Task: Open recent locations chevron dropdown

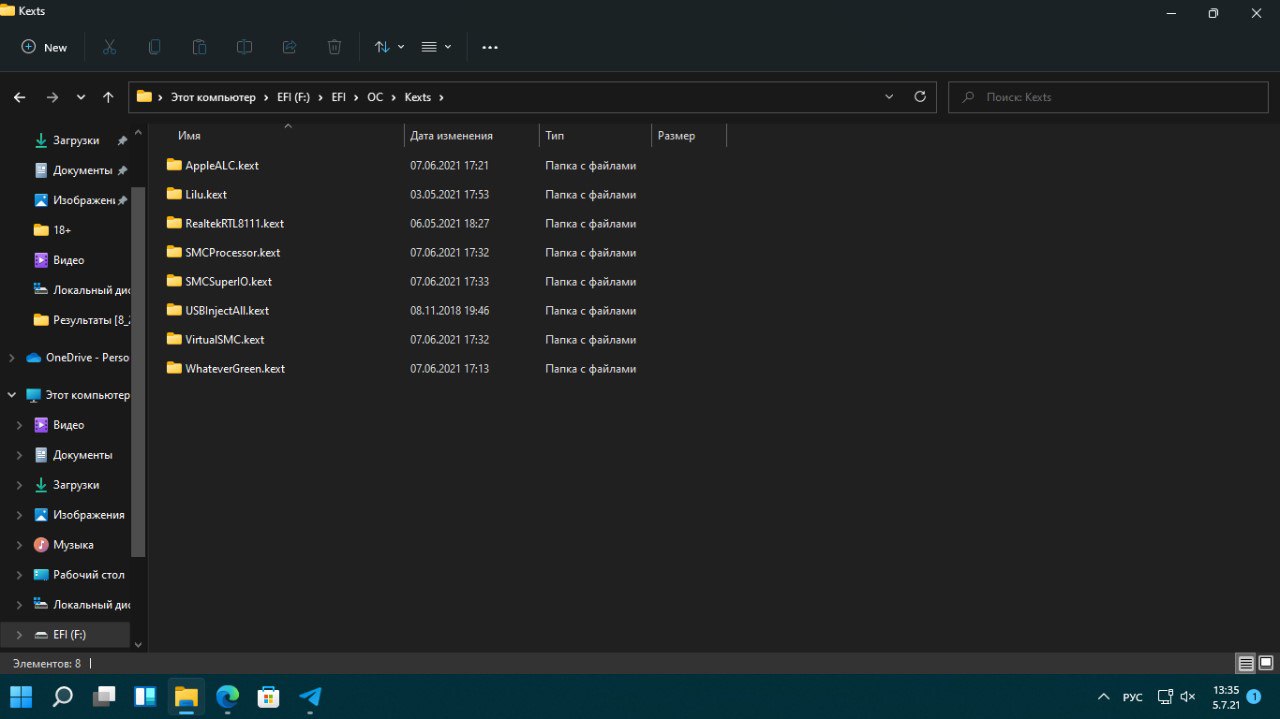Action: coord(81,97)
